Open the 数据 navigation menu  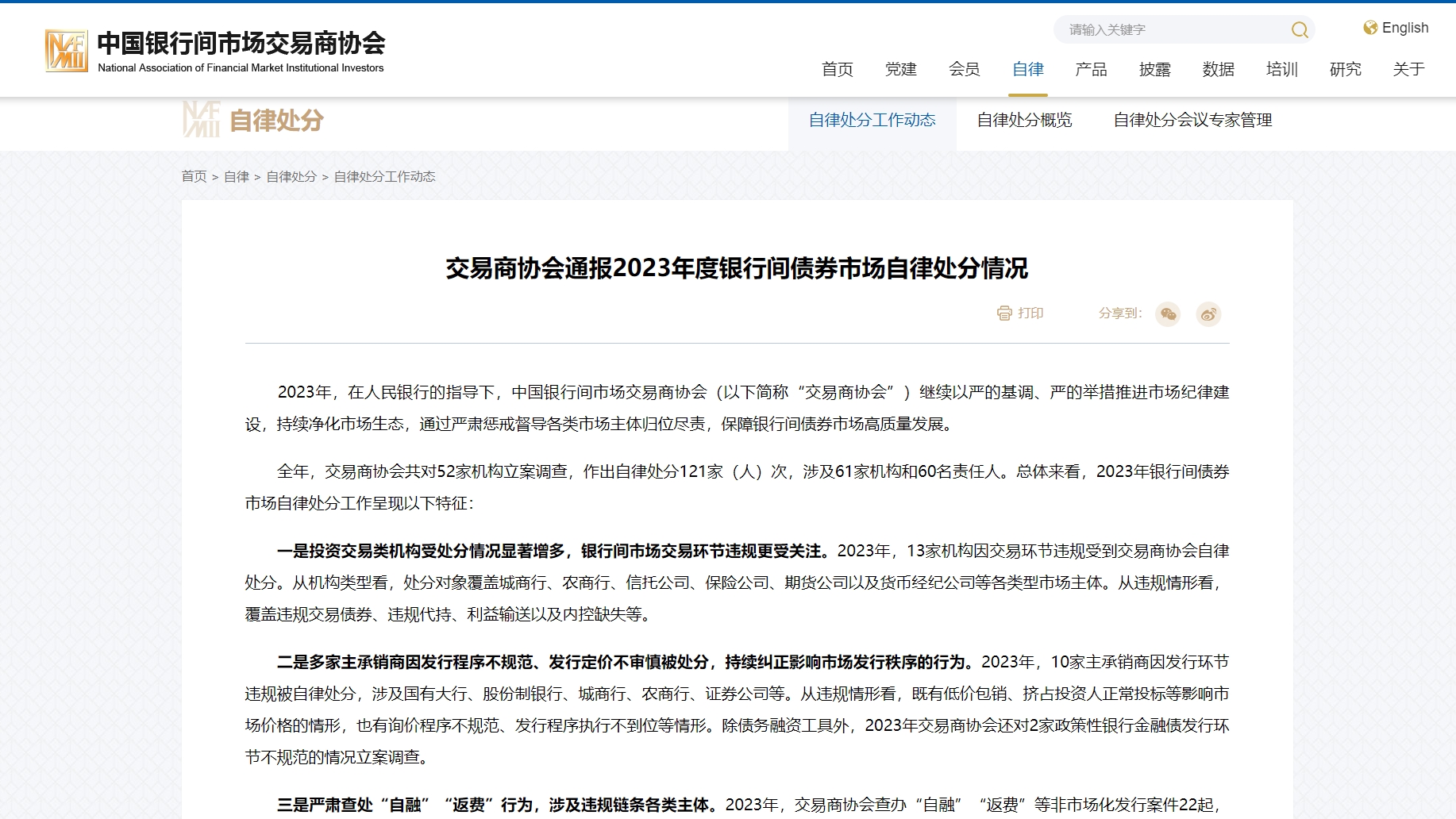point(1218,70)
